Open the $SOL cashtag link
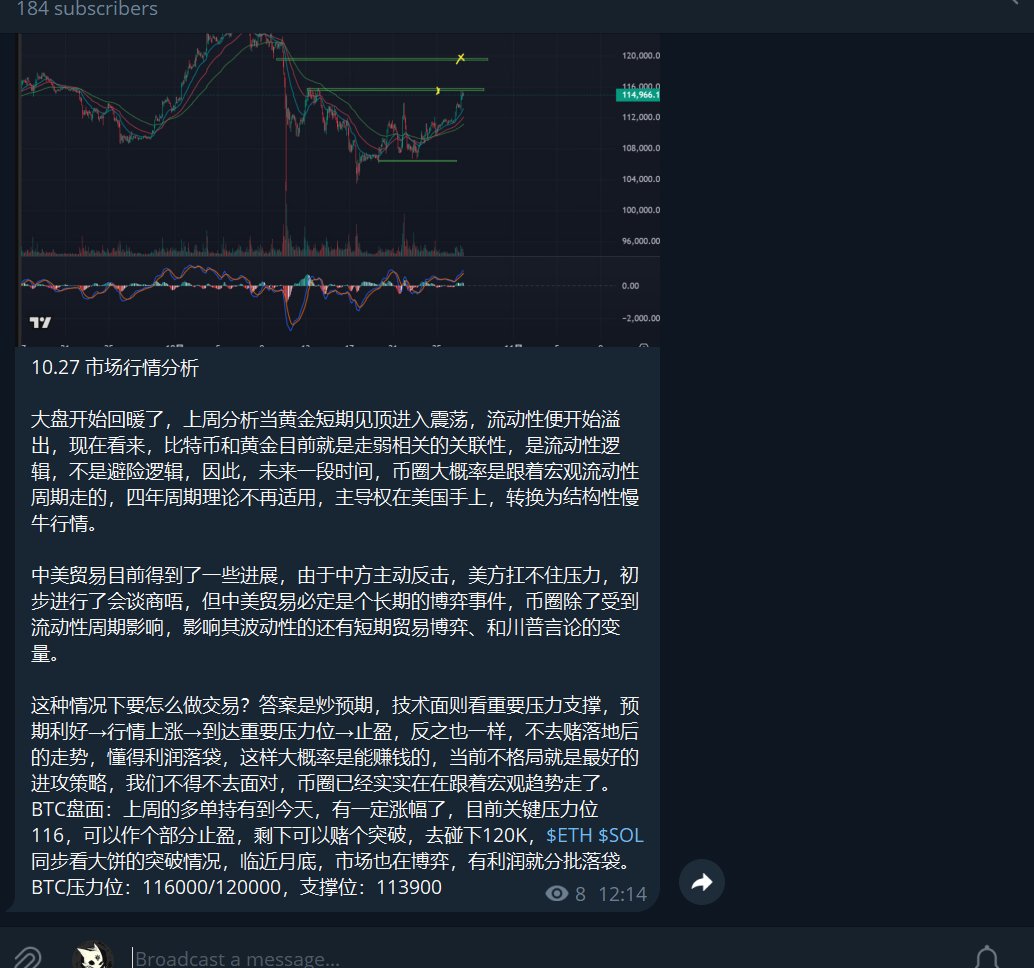This screenshot has height=968, width=1034. [627, 835]
